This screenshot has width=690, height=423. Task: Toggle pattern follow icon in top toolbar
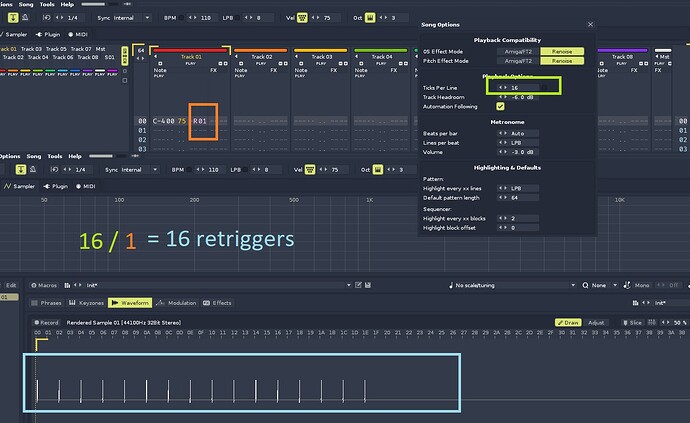pyautogui.click(x=13, y=18)
